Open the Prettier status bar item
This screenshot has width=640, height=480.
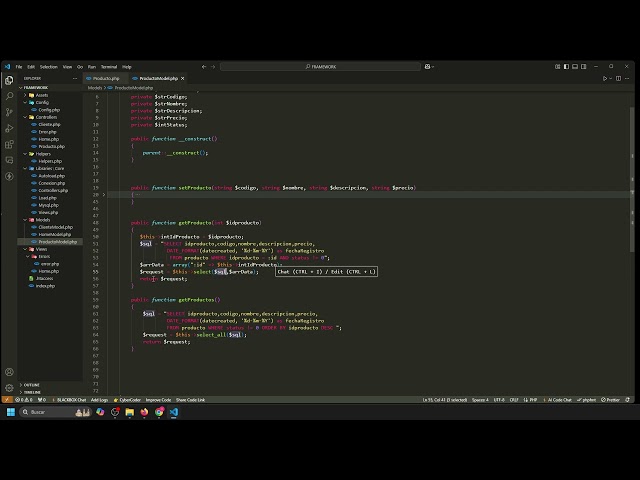[x=611, y=400]
